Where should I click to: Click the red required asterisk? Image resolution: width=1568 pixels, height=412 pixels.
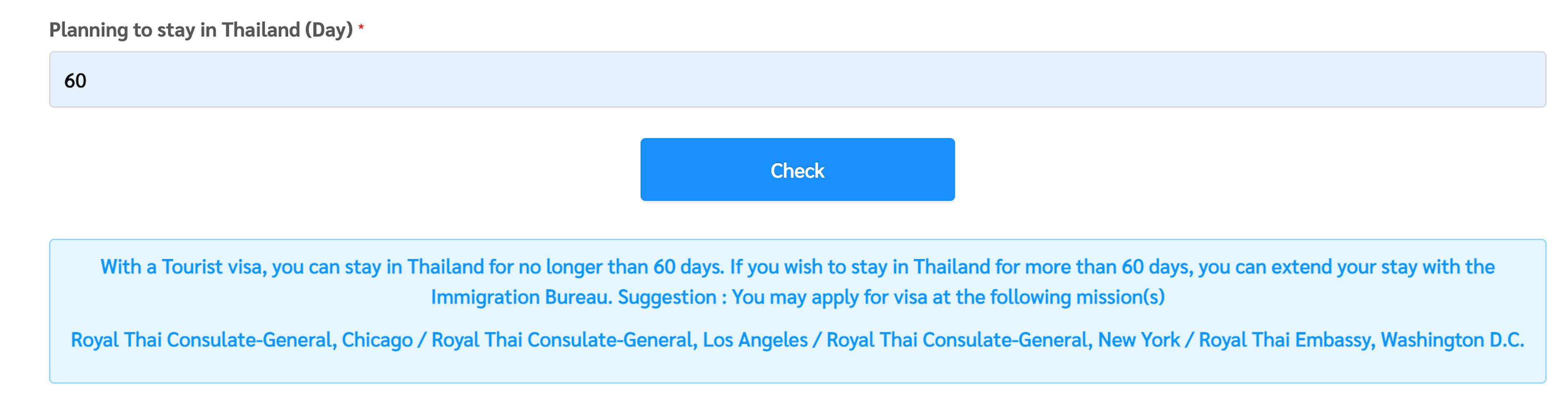point(361,27)
